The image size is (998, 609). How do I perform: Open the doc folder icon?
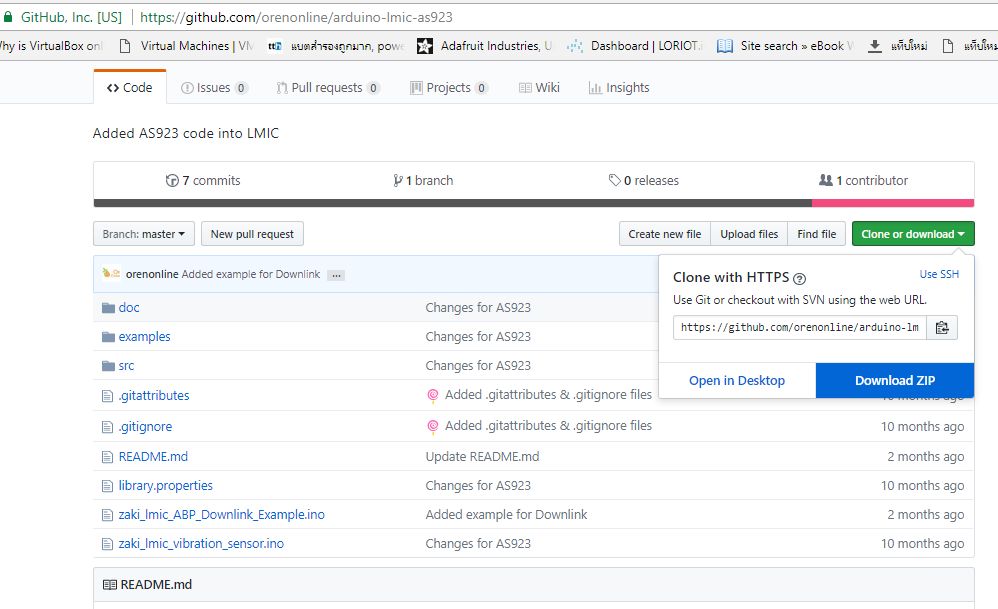(x=108, y=308)
